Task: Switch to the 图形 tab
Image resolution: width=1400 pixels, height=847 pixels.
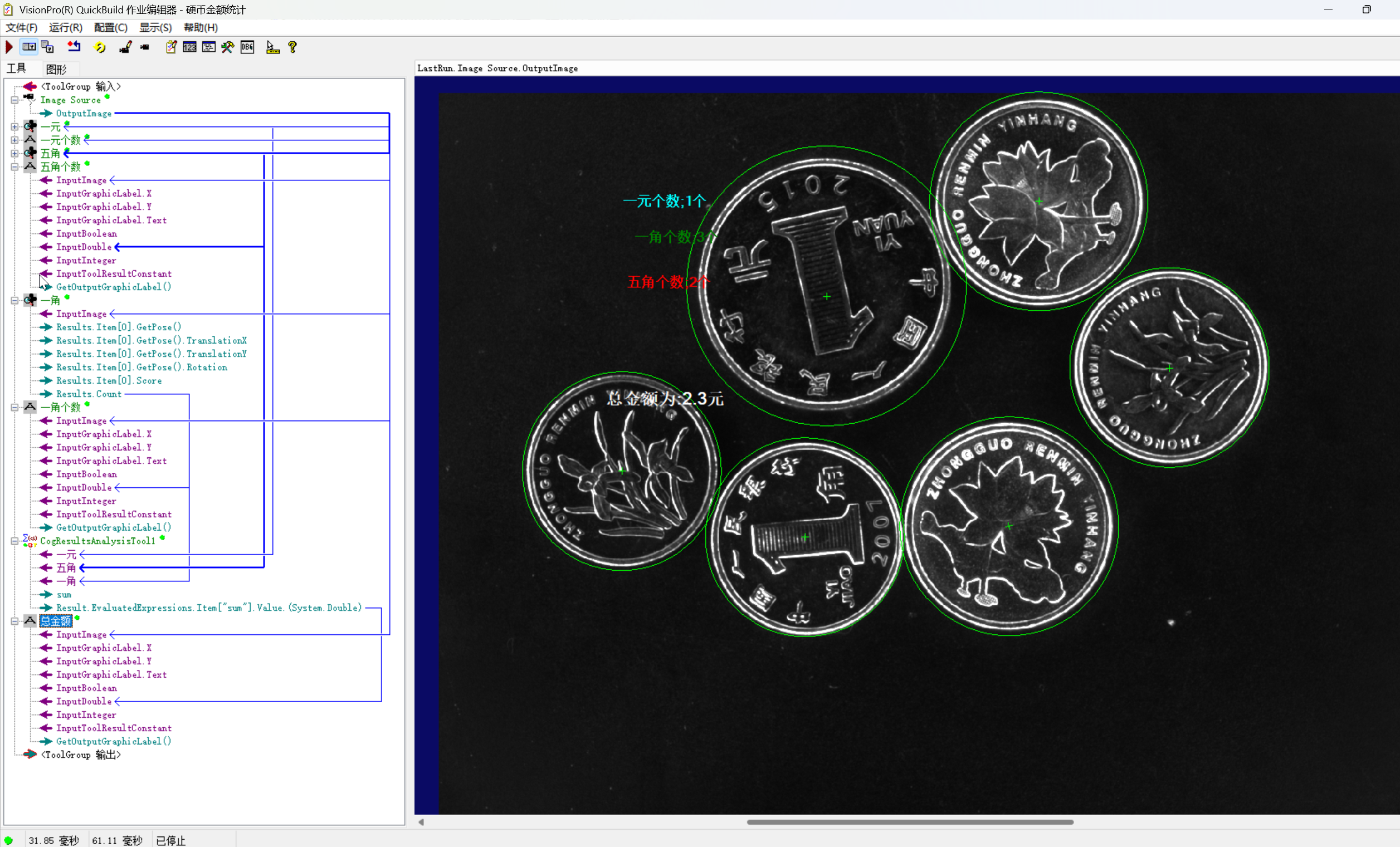Action: tap(56, 69)
